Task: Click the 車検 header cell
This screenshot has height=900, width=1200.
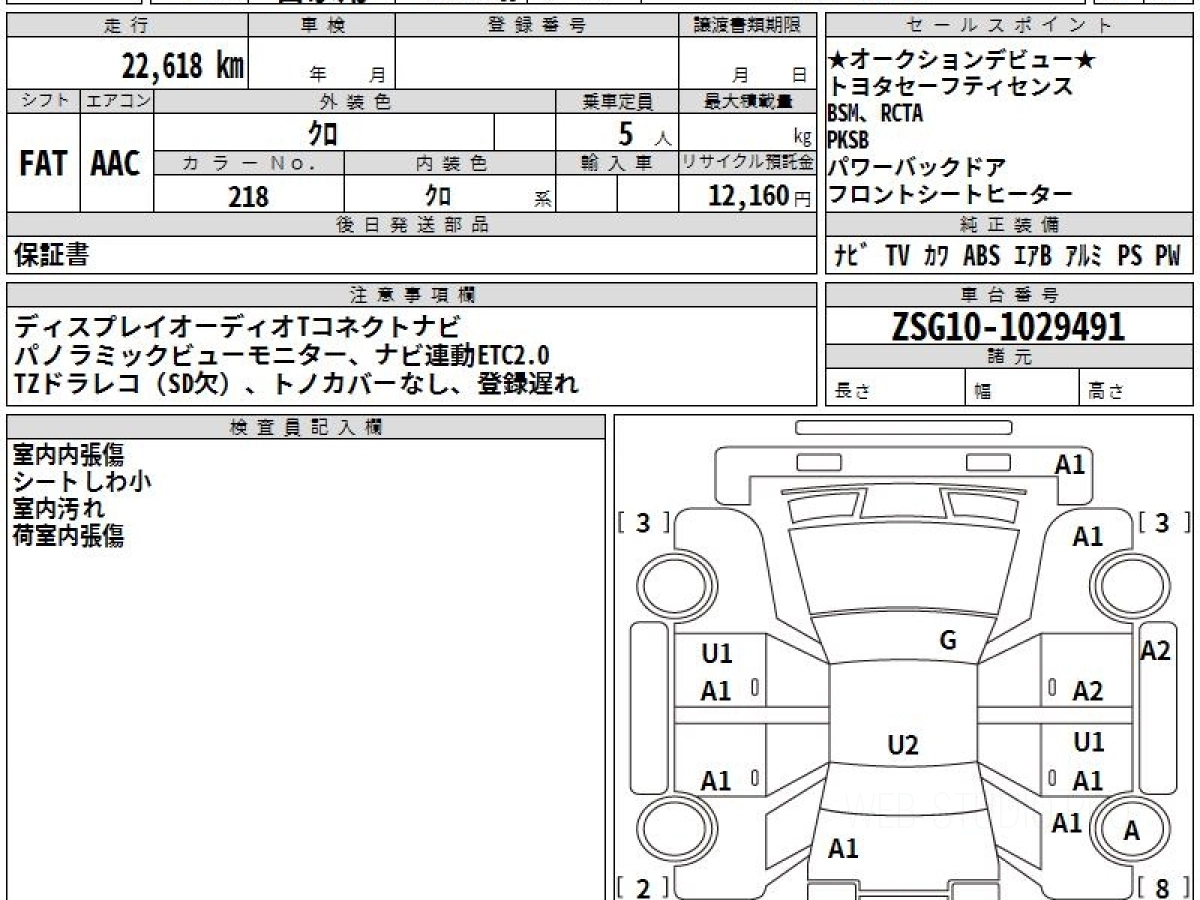Action: (x=322, y=26)
